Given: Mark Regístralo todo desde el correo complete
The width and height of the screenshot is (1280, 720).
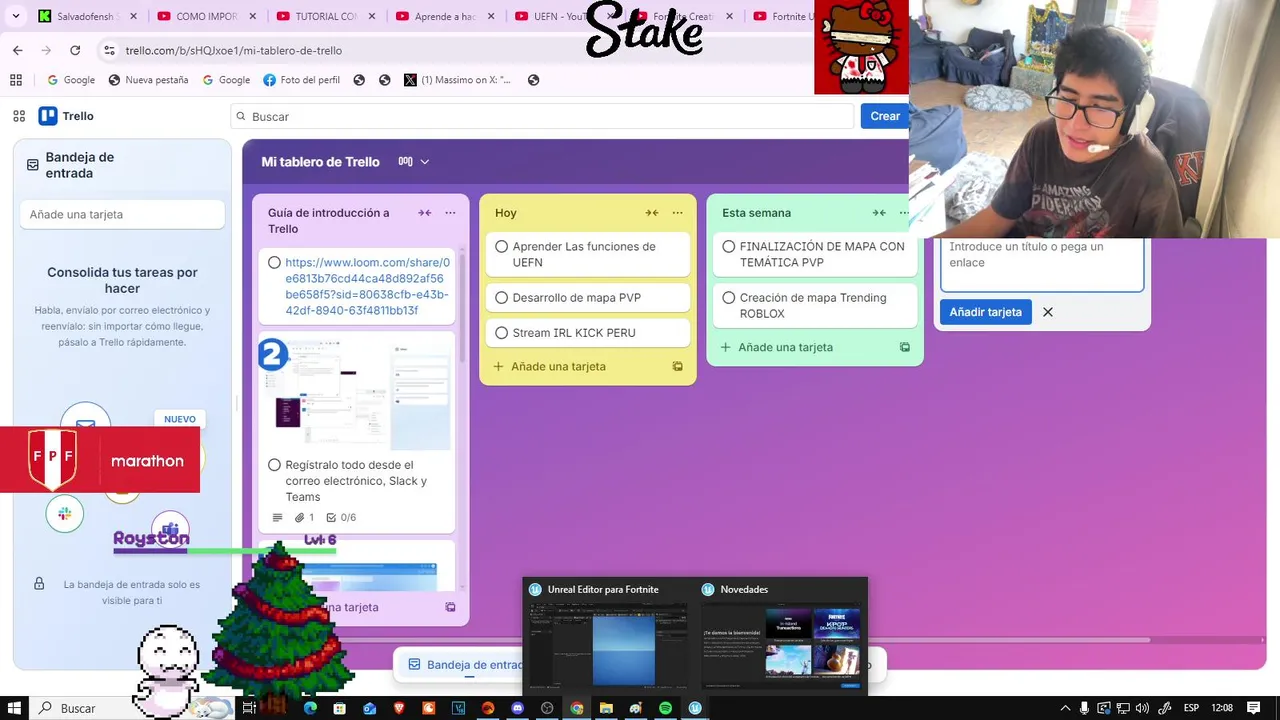Looking at the screenshot, I should click(x=275, y=465).
